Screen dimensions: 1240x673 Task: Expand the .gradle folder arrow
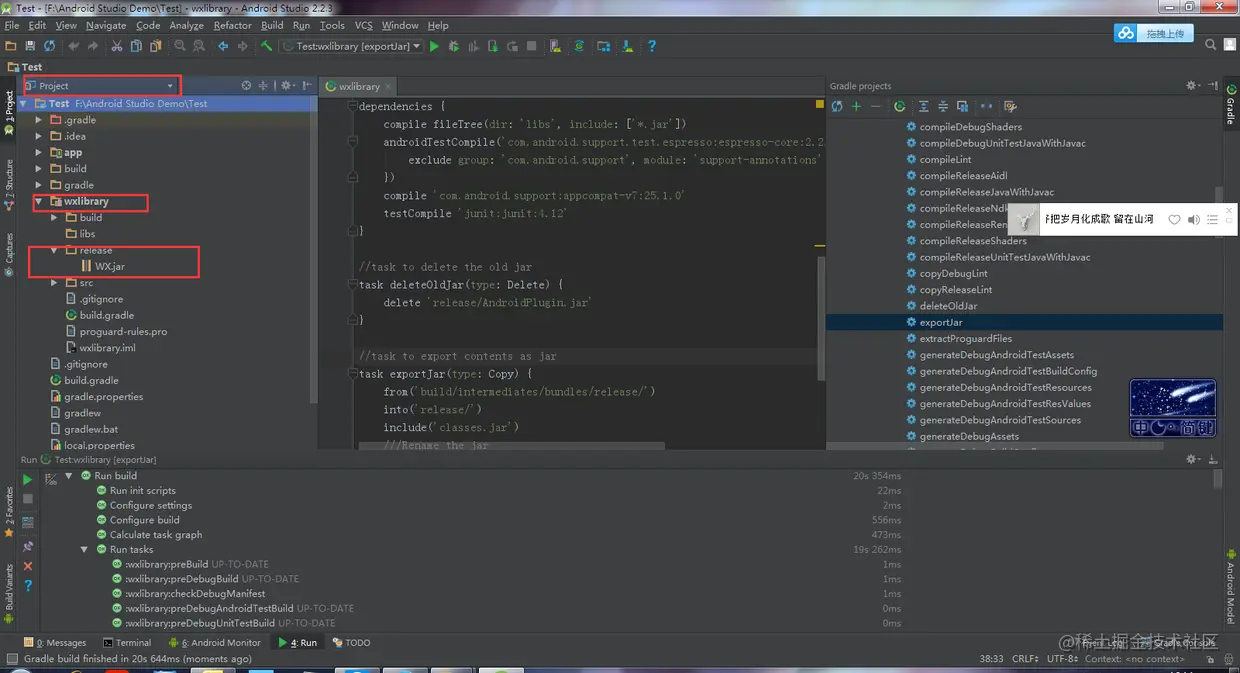(x=39, y=120)
